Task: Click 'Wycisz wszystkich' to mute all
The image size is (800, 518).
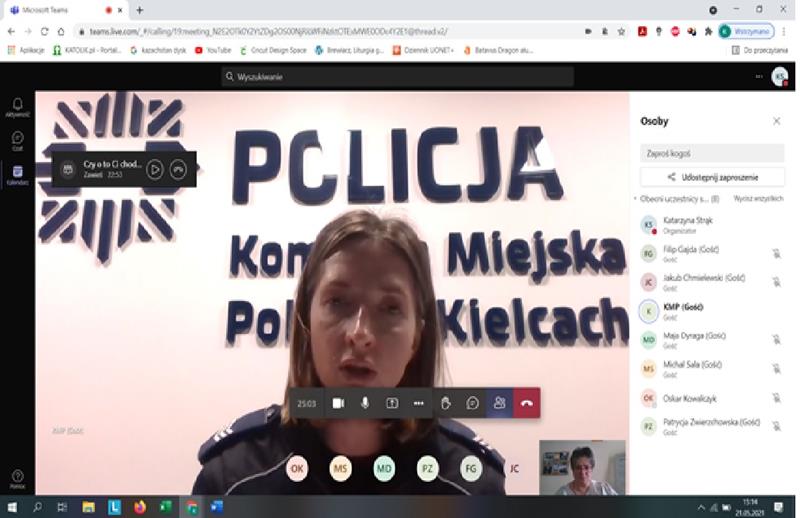Action: [758, 199]
